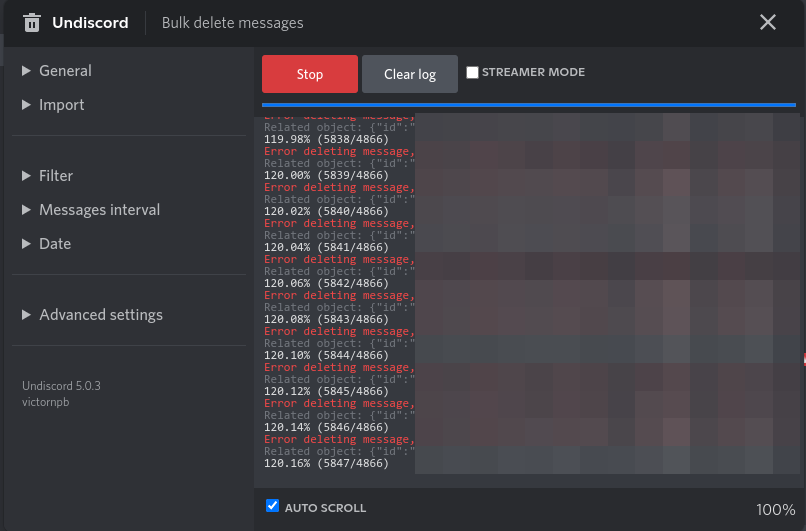Image resolution: width=806 pixels, height=531 pixels.
Task: Open the Advanced settings section label
Action: click(x=101, y=315)
